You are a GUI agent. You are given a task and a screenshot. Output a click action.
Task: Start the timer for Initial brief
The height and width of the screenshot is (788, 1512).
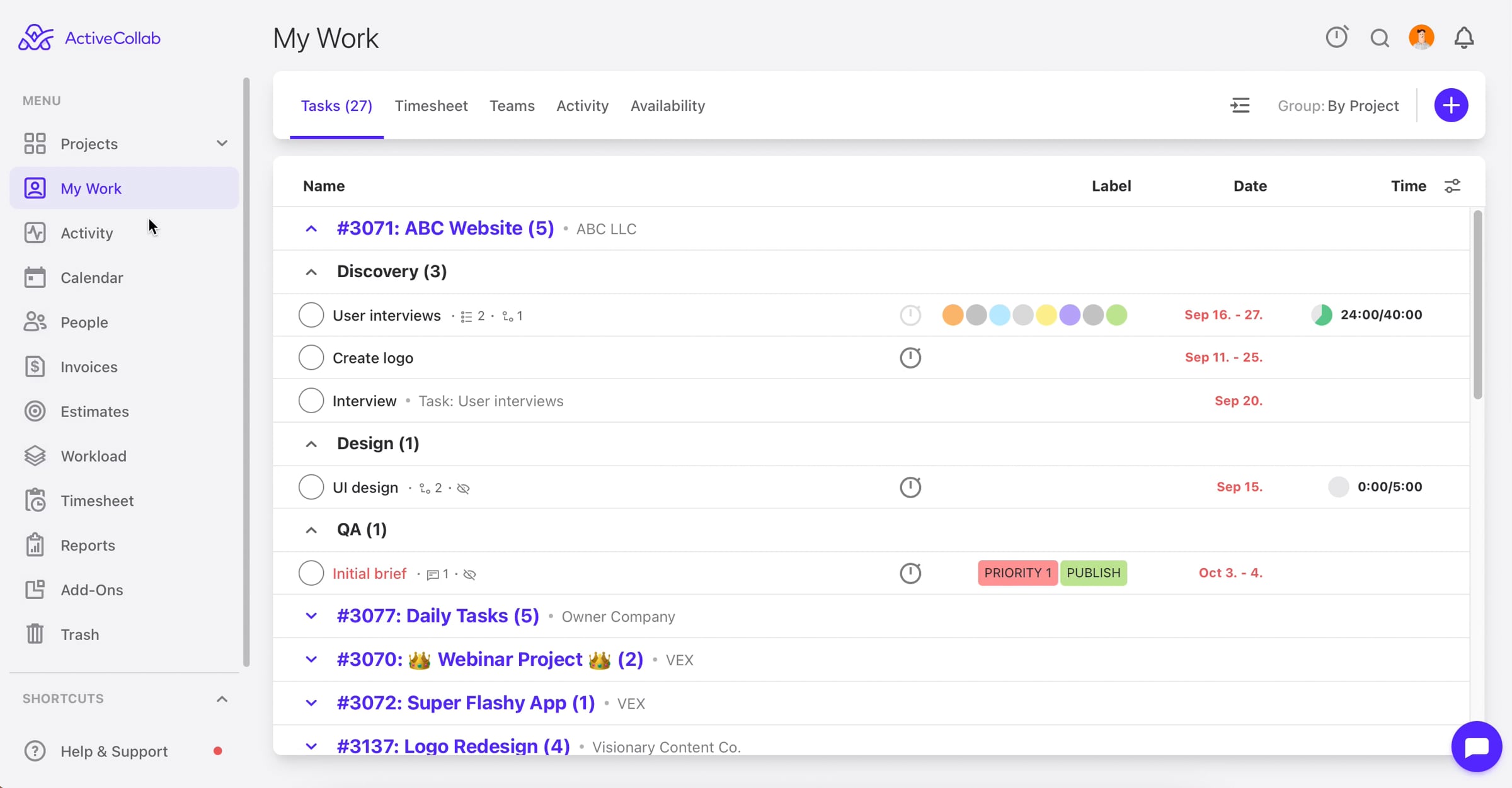pos(910,573)
